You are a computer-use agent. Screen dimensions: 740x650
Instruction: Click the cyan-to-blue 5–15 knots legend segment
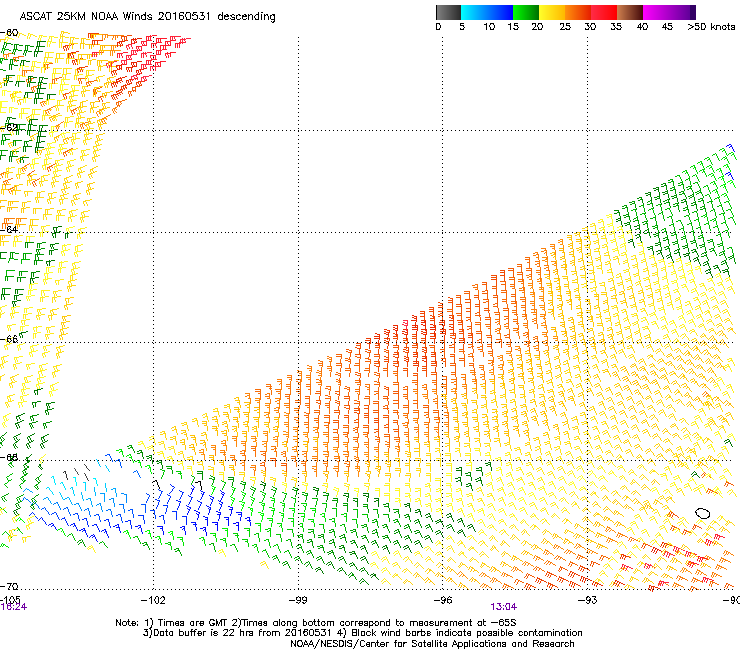pyautogui.click(x=487, y=12)
